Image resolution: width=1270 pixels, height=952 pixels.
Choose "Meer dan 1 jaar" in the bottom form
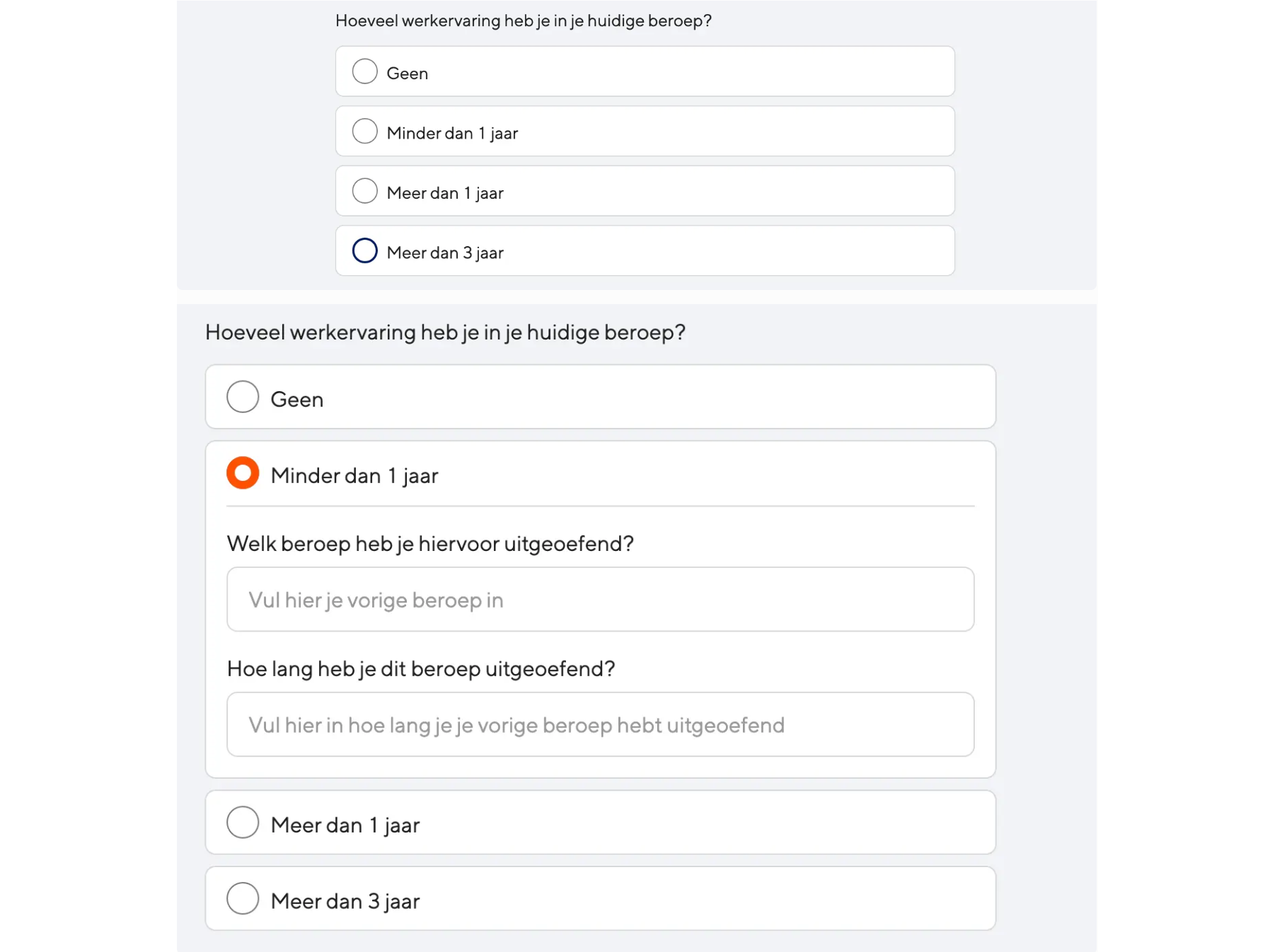pos(242,823)
